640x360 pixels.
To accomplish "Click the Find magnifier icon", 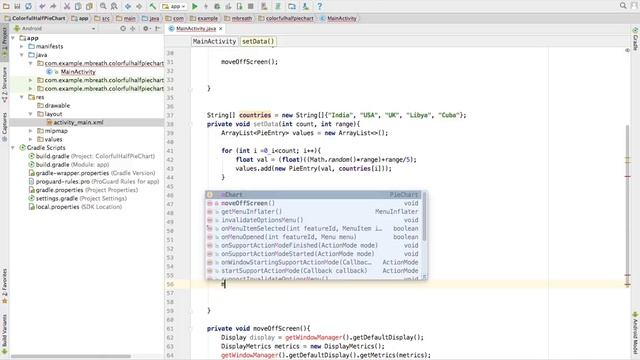I will click(x=103, y=6).
